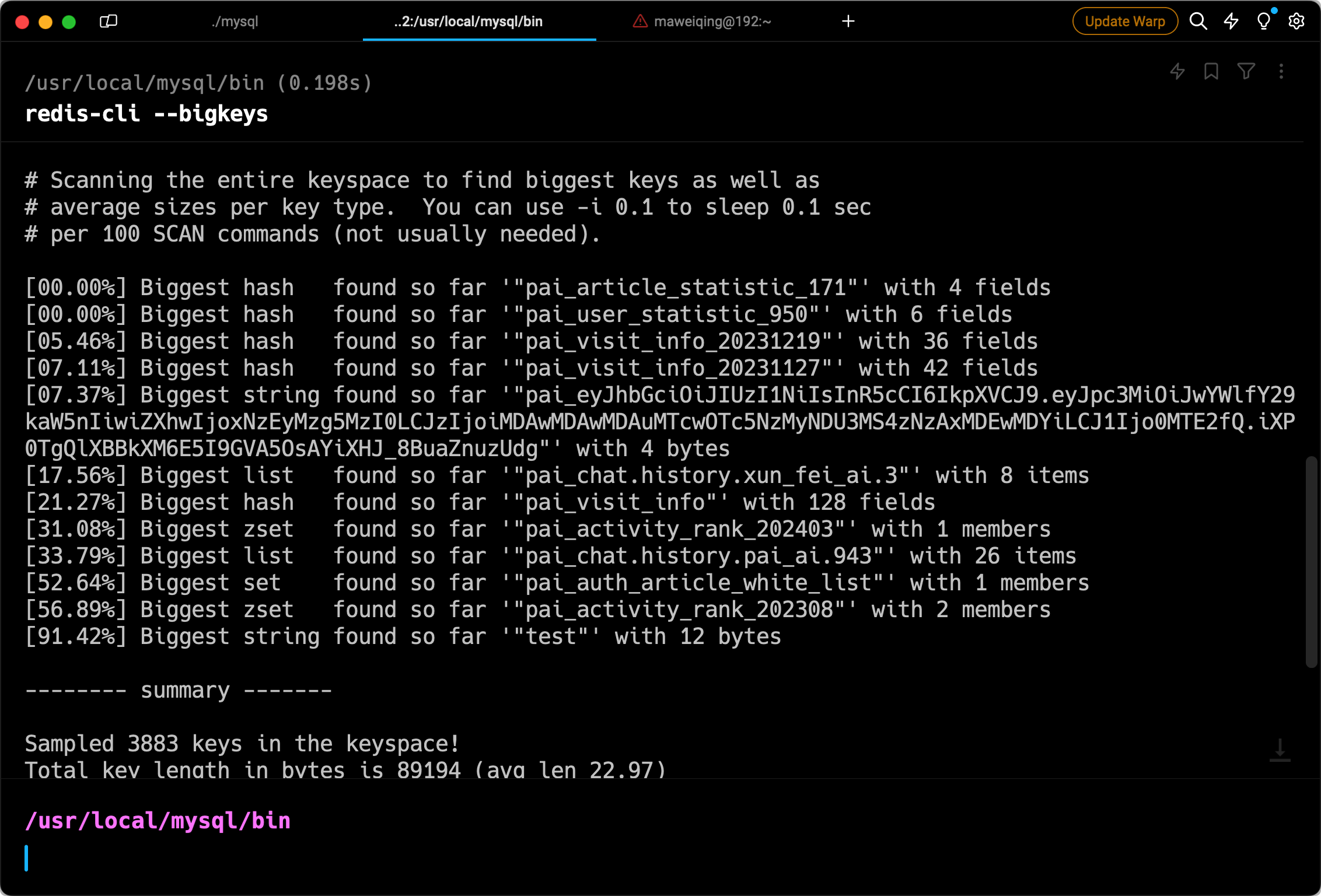
Task: Click the redis-cli --bigkeys command text
Action: pyautogui.click(x=146, y=114)
